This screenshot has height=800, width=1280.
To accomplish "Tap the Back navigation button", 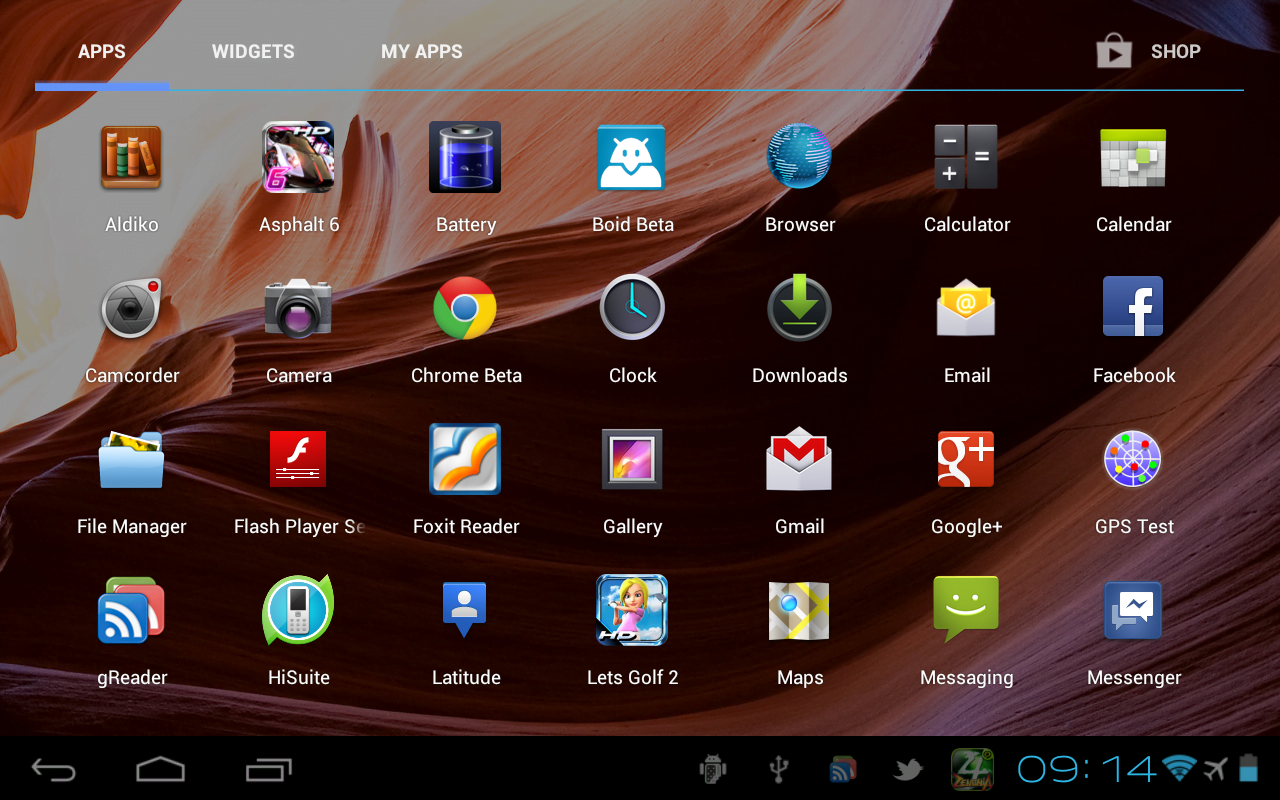I will tap(53, 769).
